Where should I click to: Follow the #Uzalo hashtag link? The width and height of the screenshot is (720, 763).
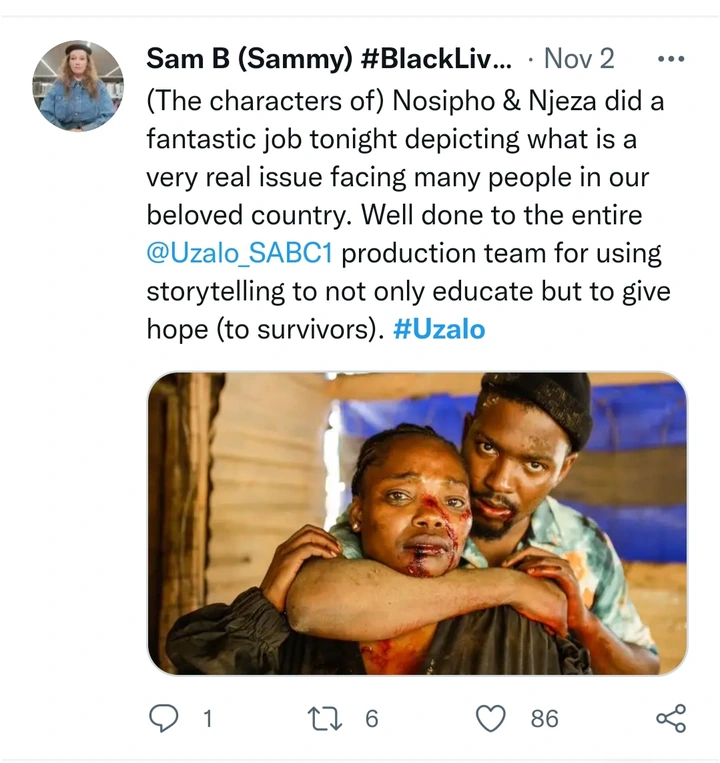439,329
